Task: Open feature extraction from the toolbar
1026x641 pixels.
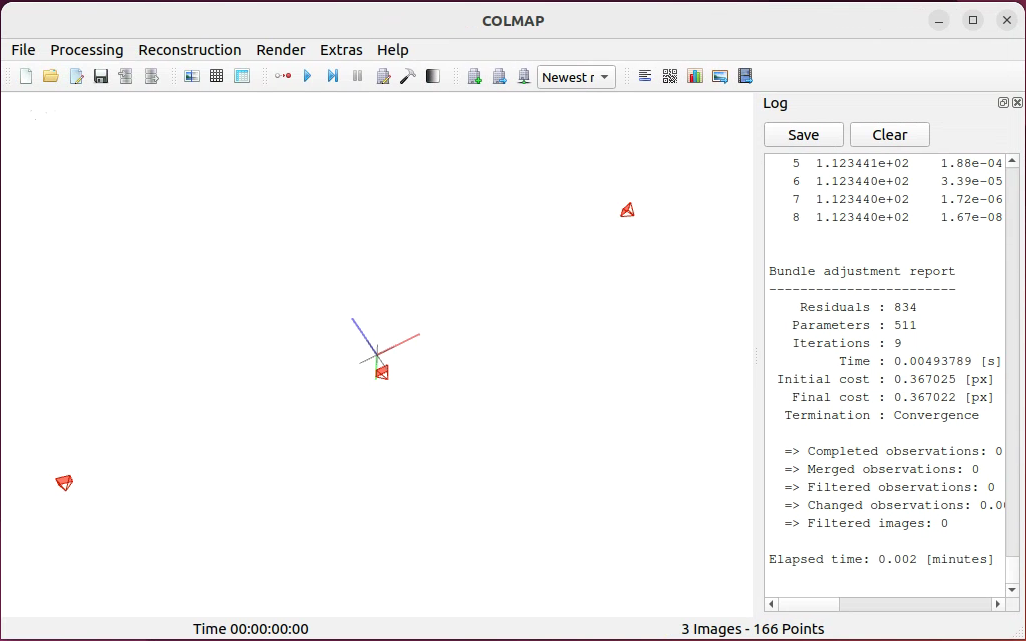Action: (x=192, y=77)
